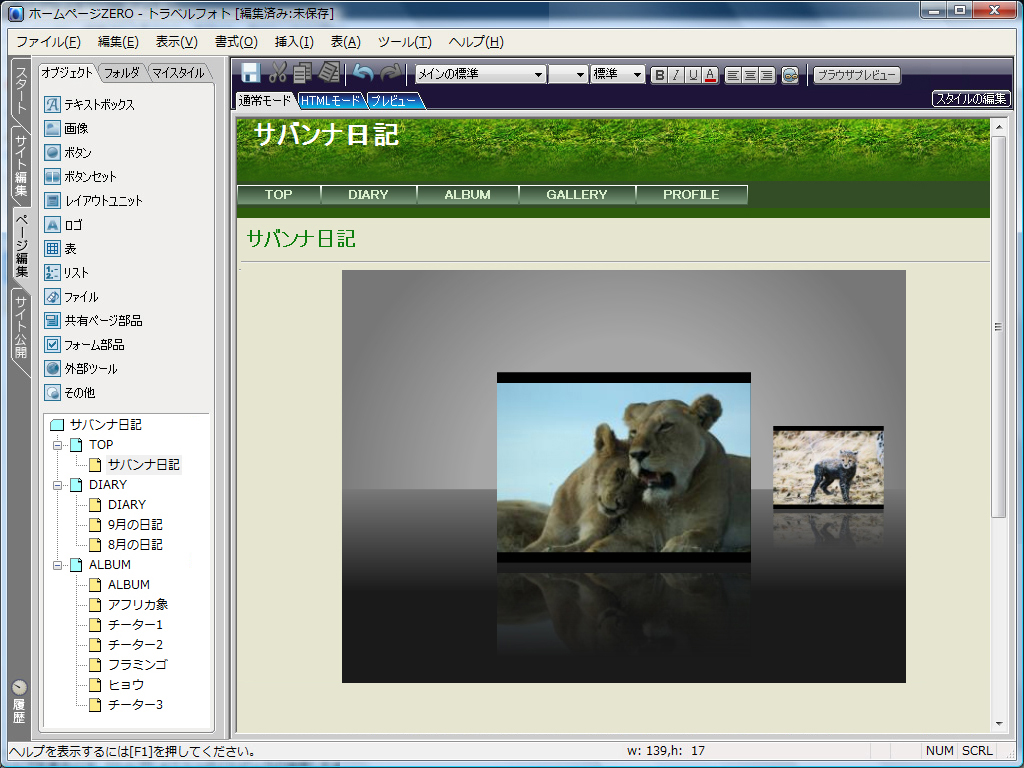Select フォルダ tab
The height and width of the screenshot is (768, 1024).
(x=122, y=72)
